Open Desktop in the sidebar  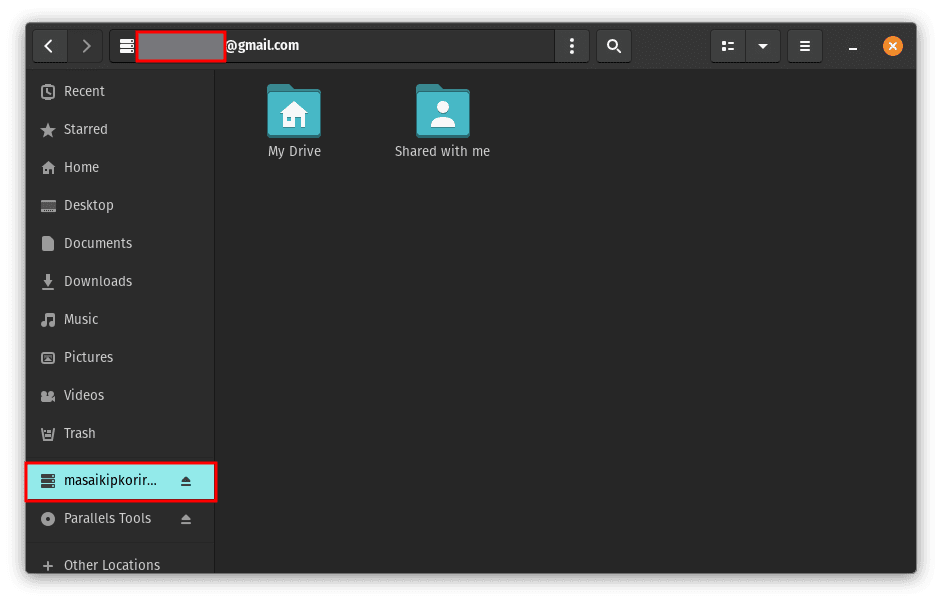(x=120, y=205)
